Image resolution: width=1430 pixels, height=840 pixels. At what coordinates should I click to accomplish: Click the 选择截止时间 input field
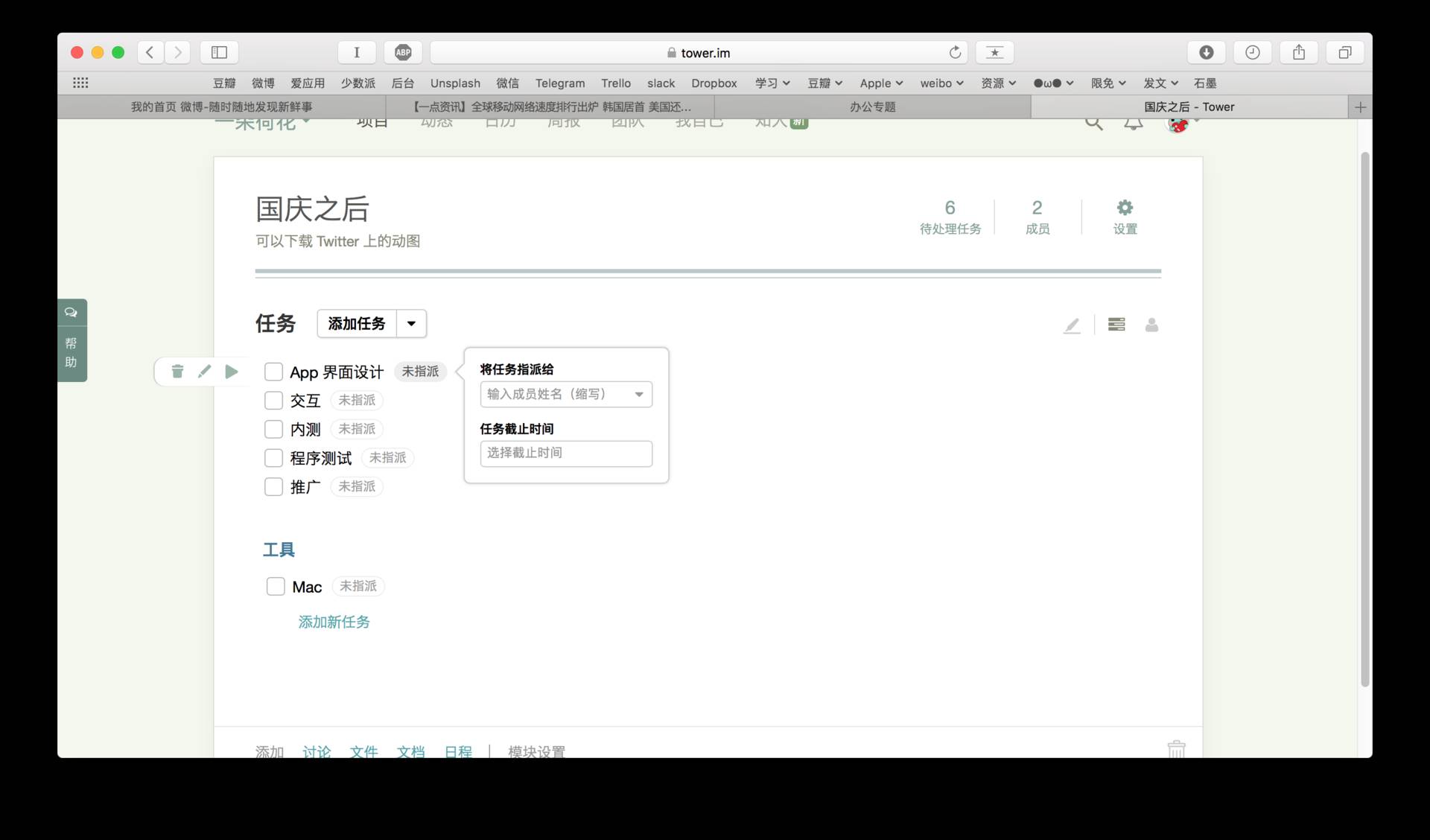(x=566, y=454)
